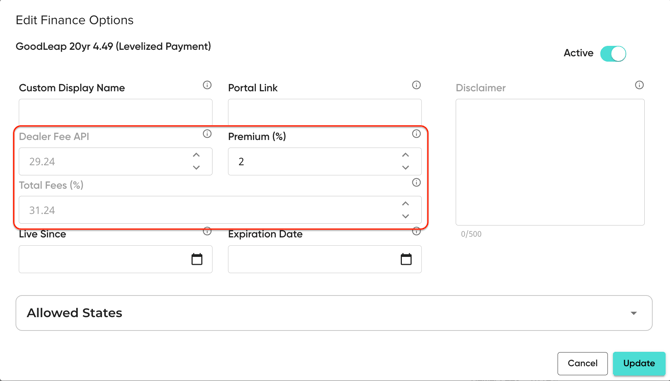The width and height of the screenshot is (670, 381).
Task: Expand the Allowed States section
Action: tap(334, 313)
